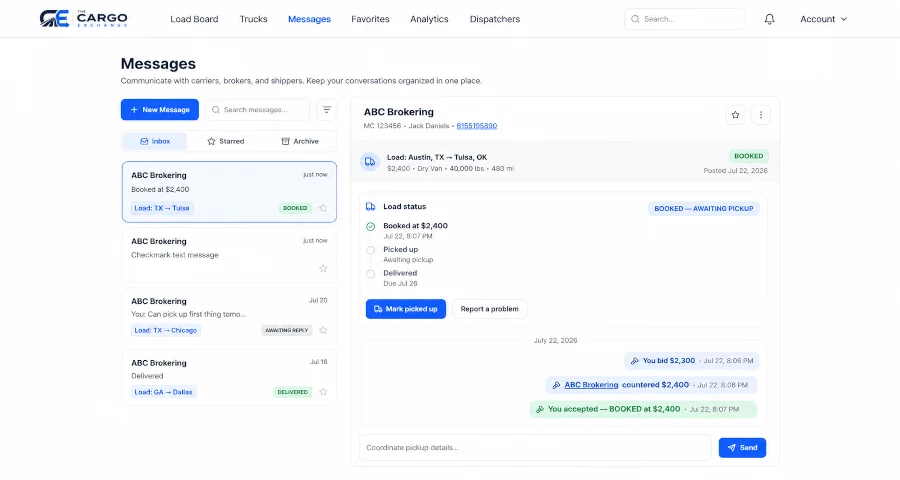Open the Analytics page
Viewport: 900px width, 480px height.
[429, 19]
